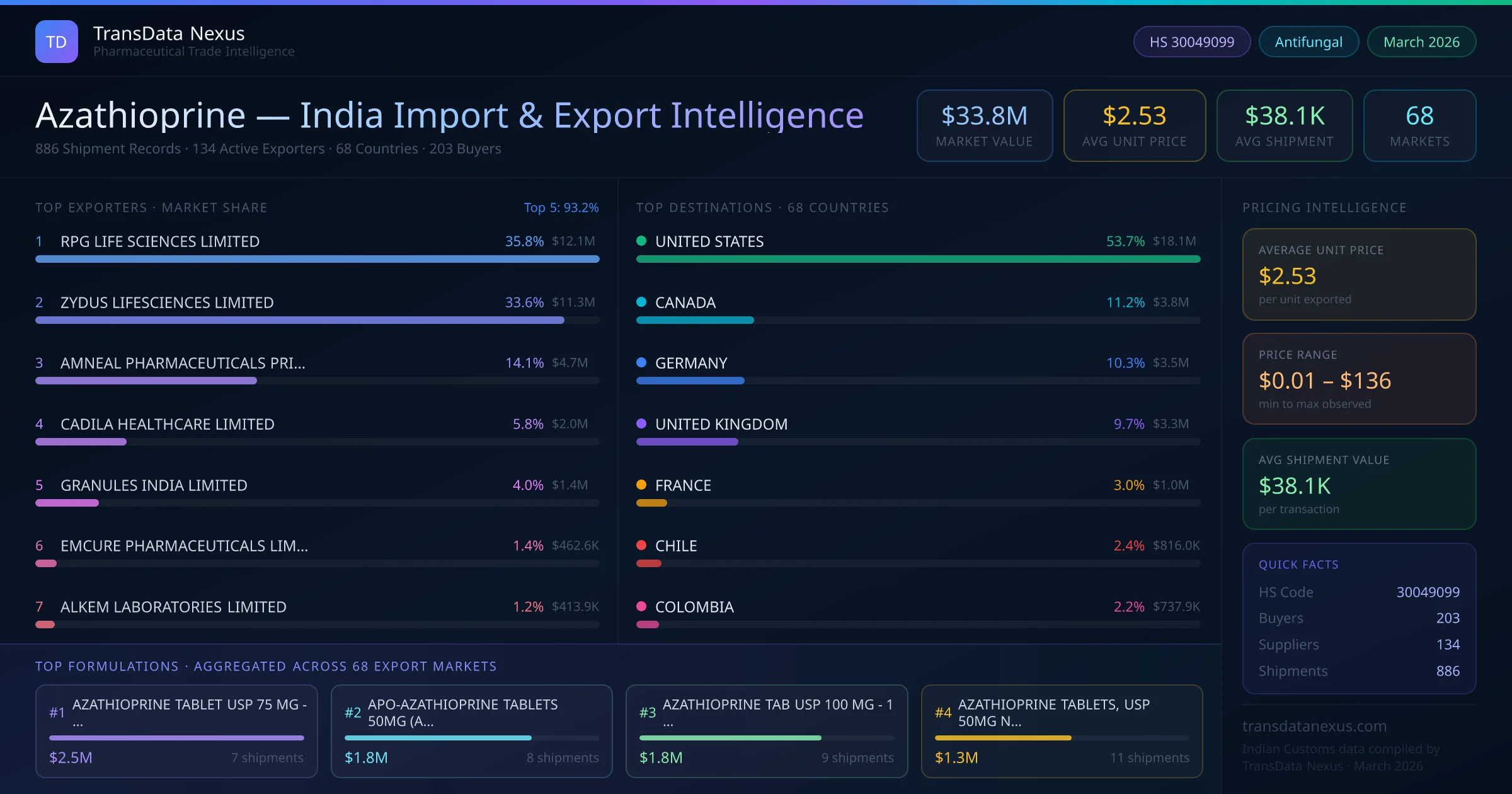Visit the transdatanexus.com link

(x=1314, y=726)
